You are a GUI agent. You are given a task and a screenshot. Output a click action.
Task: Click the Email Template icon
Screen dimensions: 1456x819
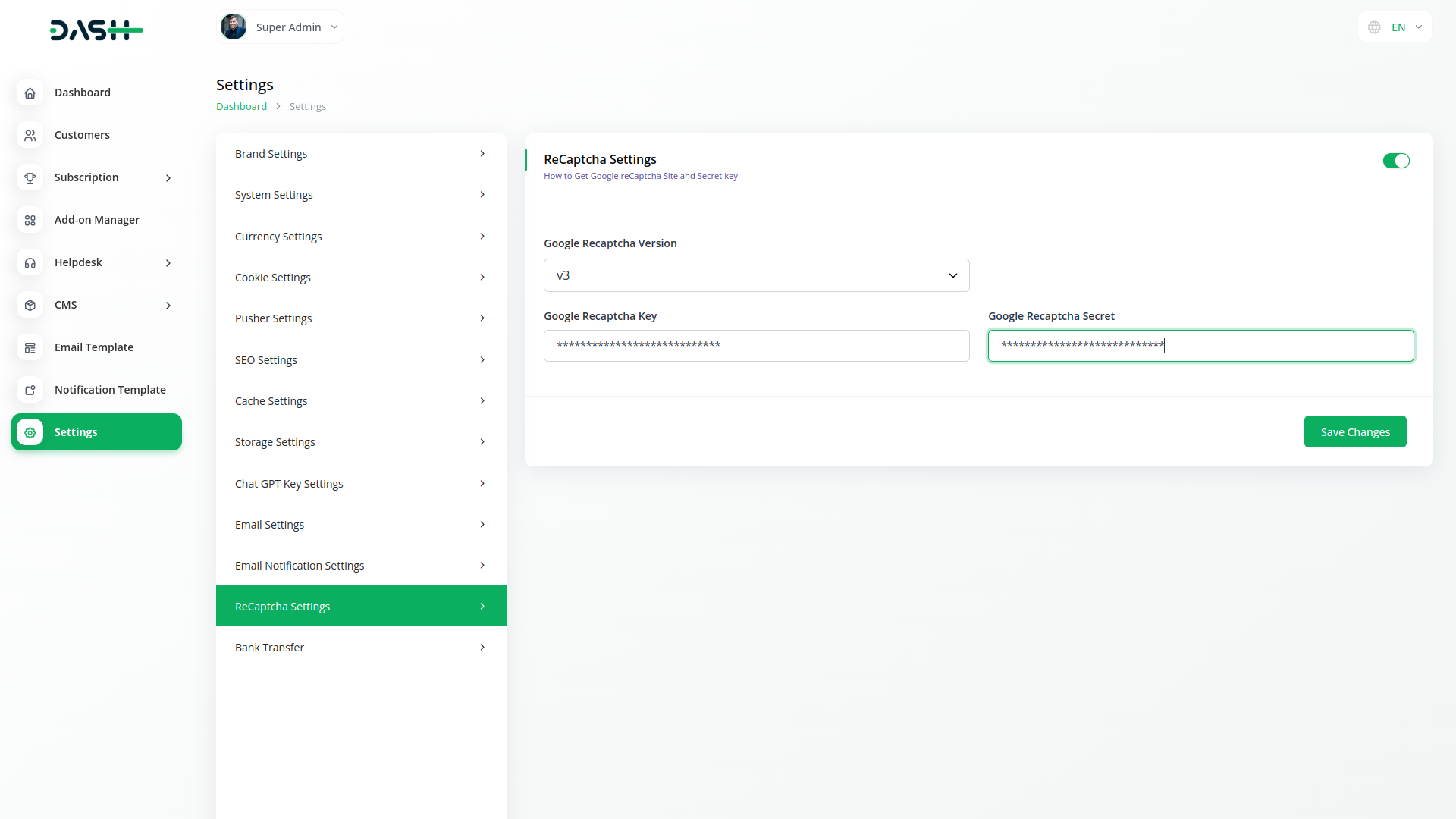30,347
